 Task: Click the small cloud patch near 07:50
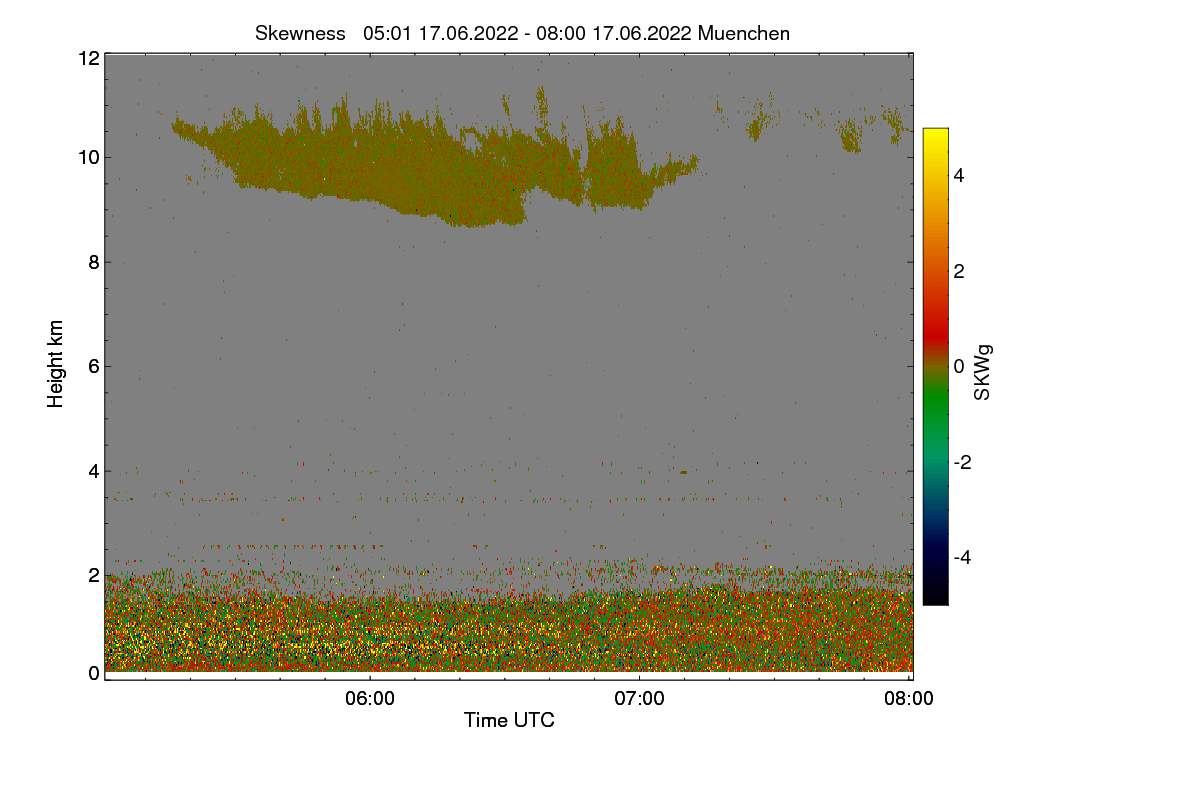[x=850, y=136]
